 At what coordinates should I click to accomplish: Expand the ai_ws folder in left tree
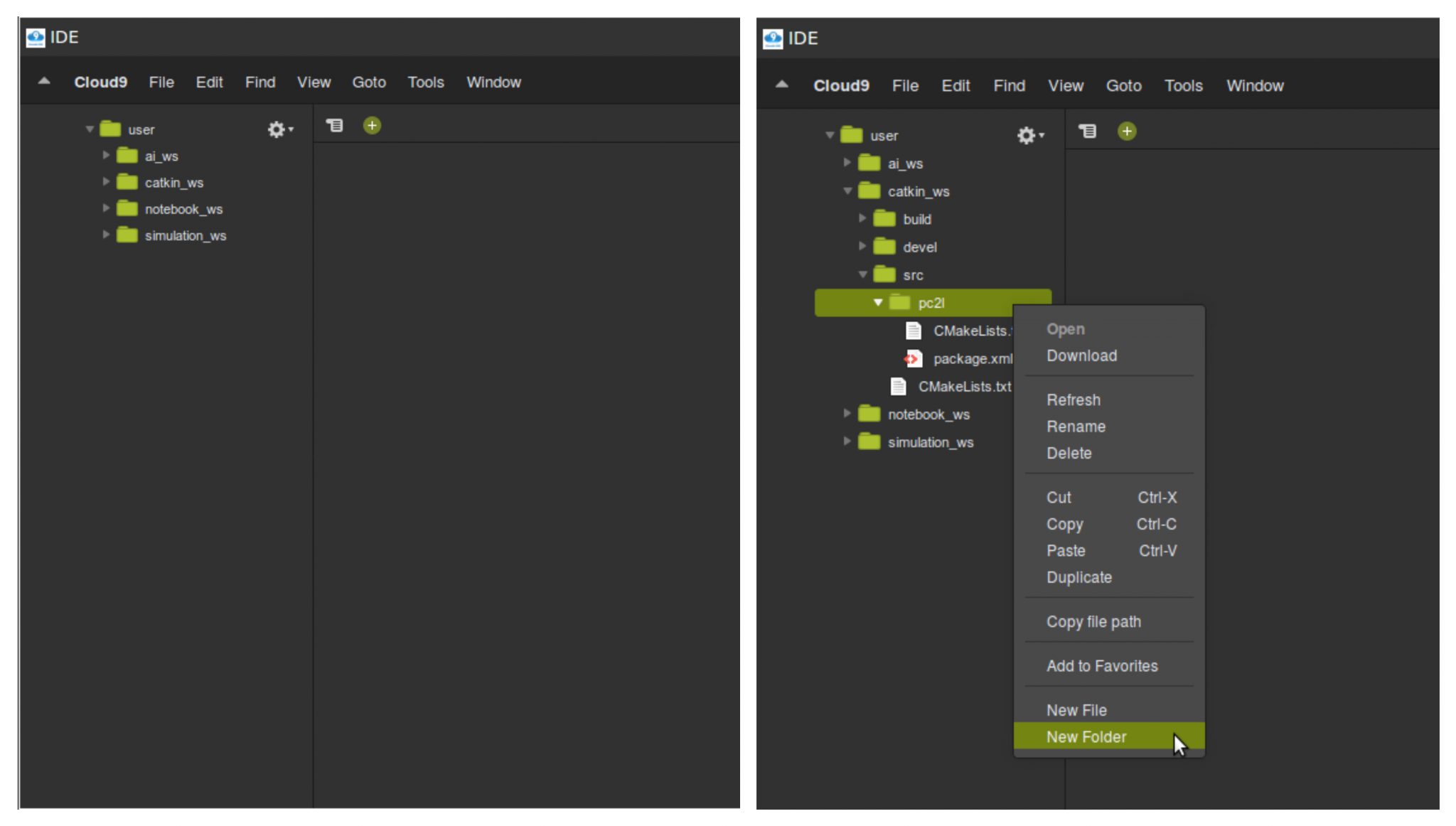tap(106, 155)
